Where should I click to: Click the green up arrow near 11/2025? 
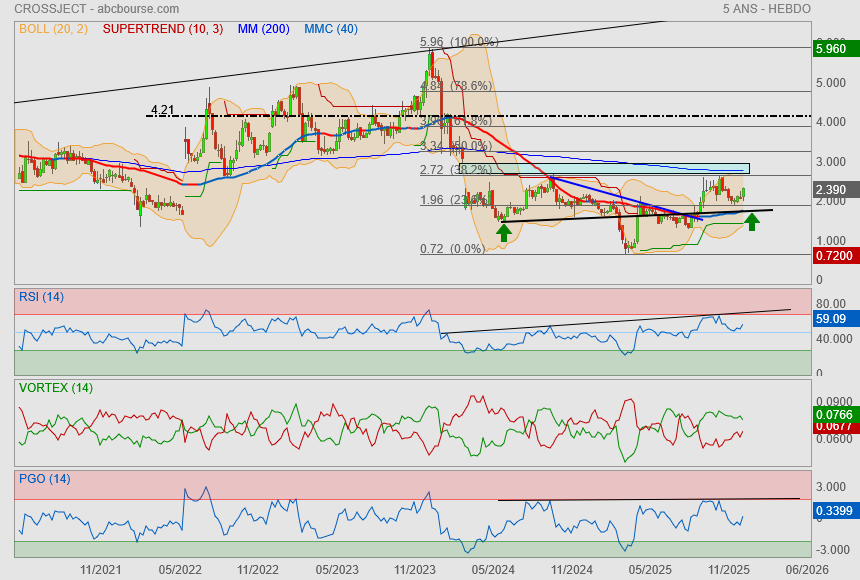752,221
